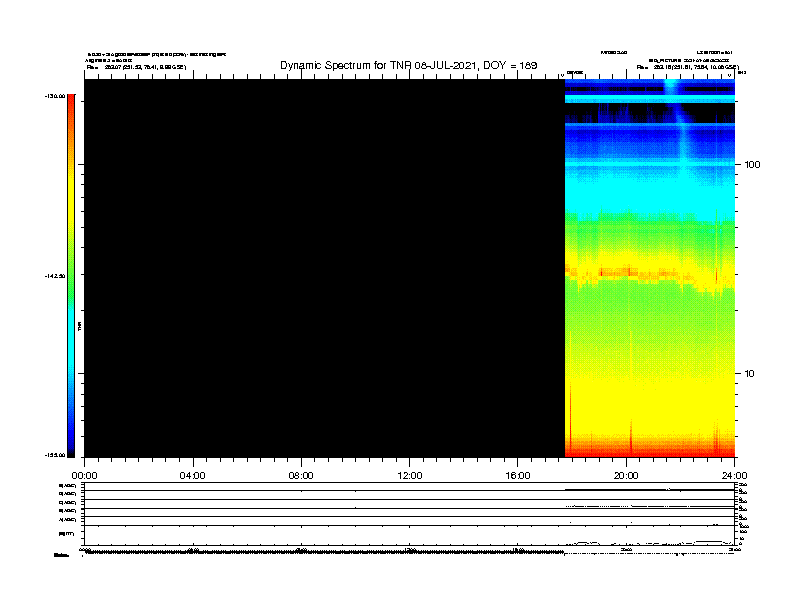Click the '04:00' time axis label

(x=193, y=476)
